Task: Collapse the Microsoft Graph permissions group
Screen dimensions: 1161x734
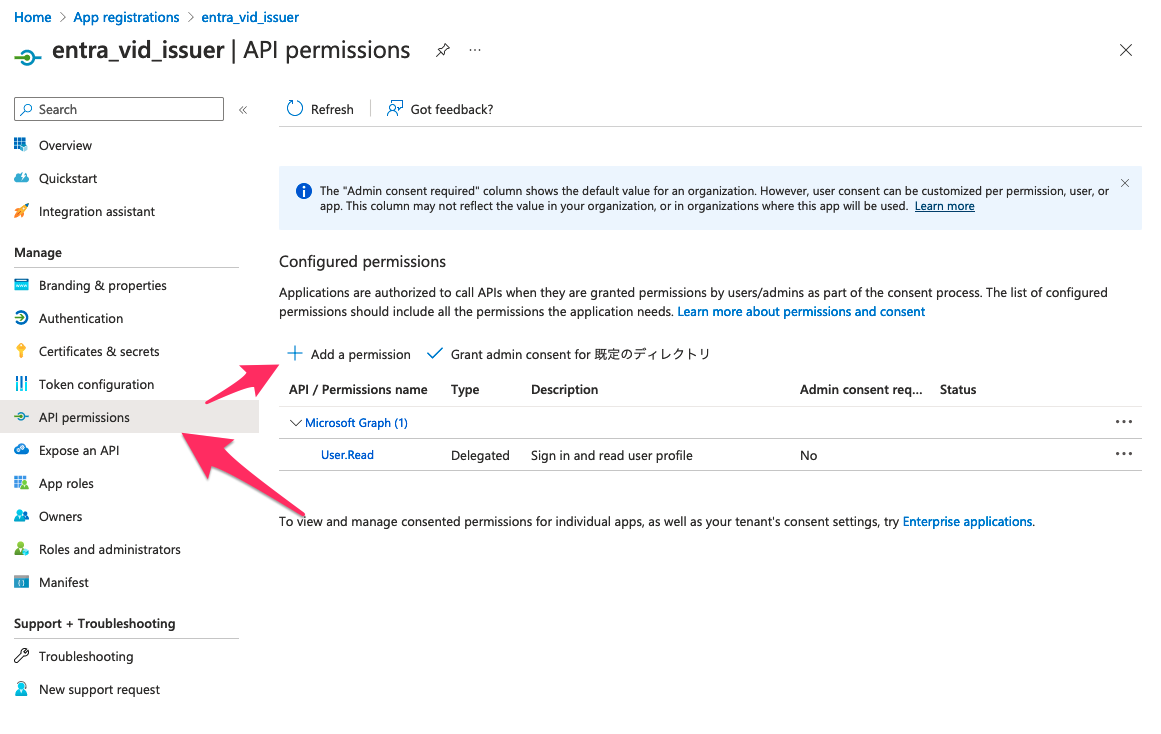Action: (x=296, y=423)
